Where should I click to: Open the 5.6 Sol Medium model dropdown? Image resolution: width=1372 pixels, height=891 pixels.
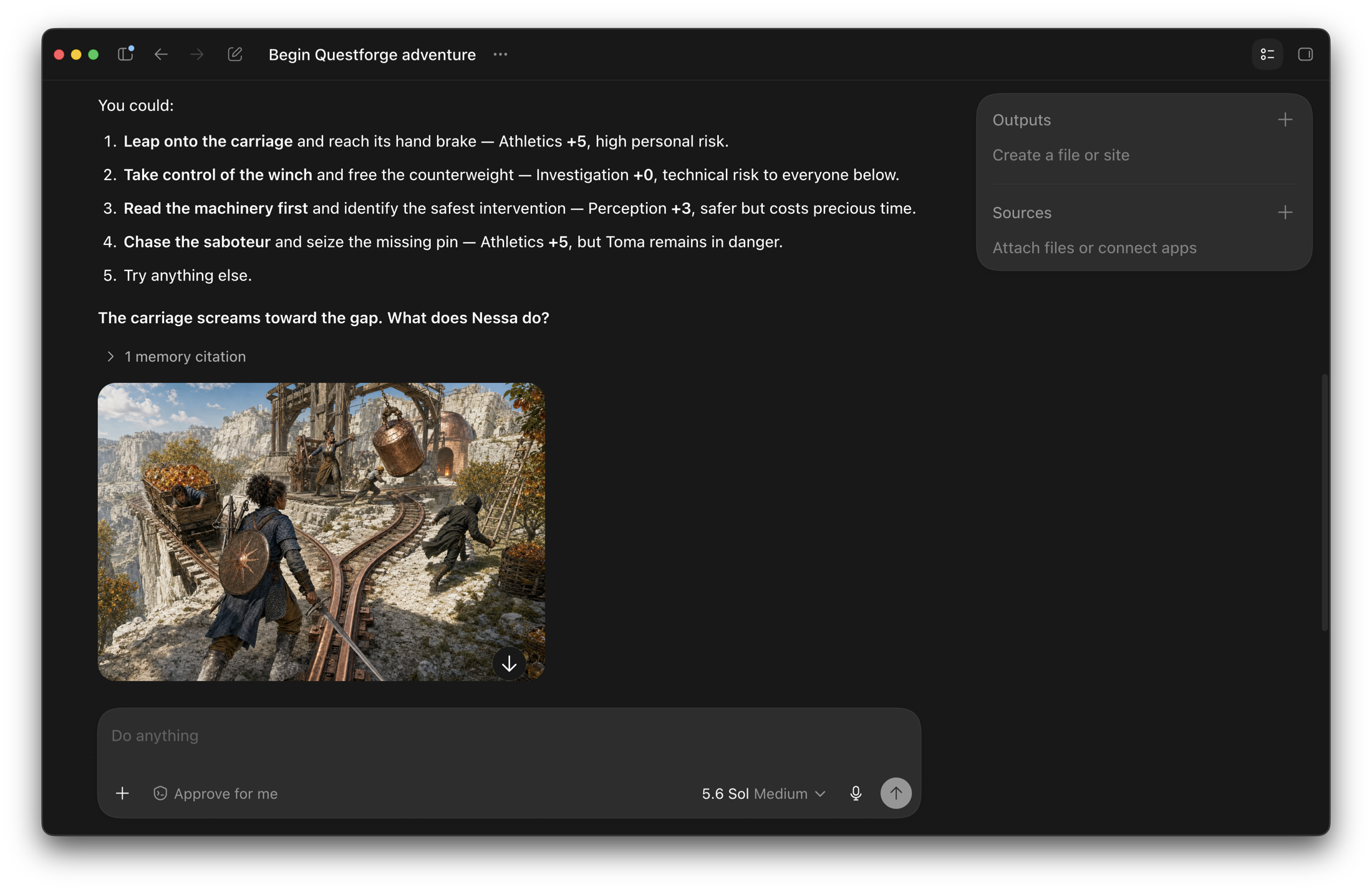[763, 793]
